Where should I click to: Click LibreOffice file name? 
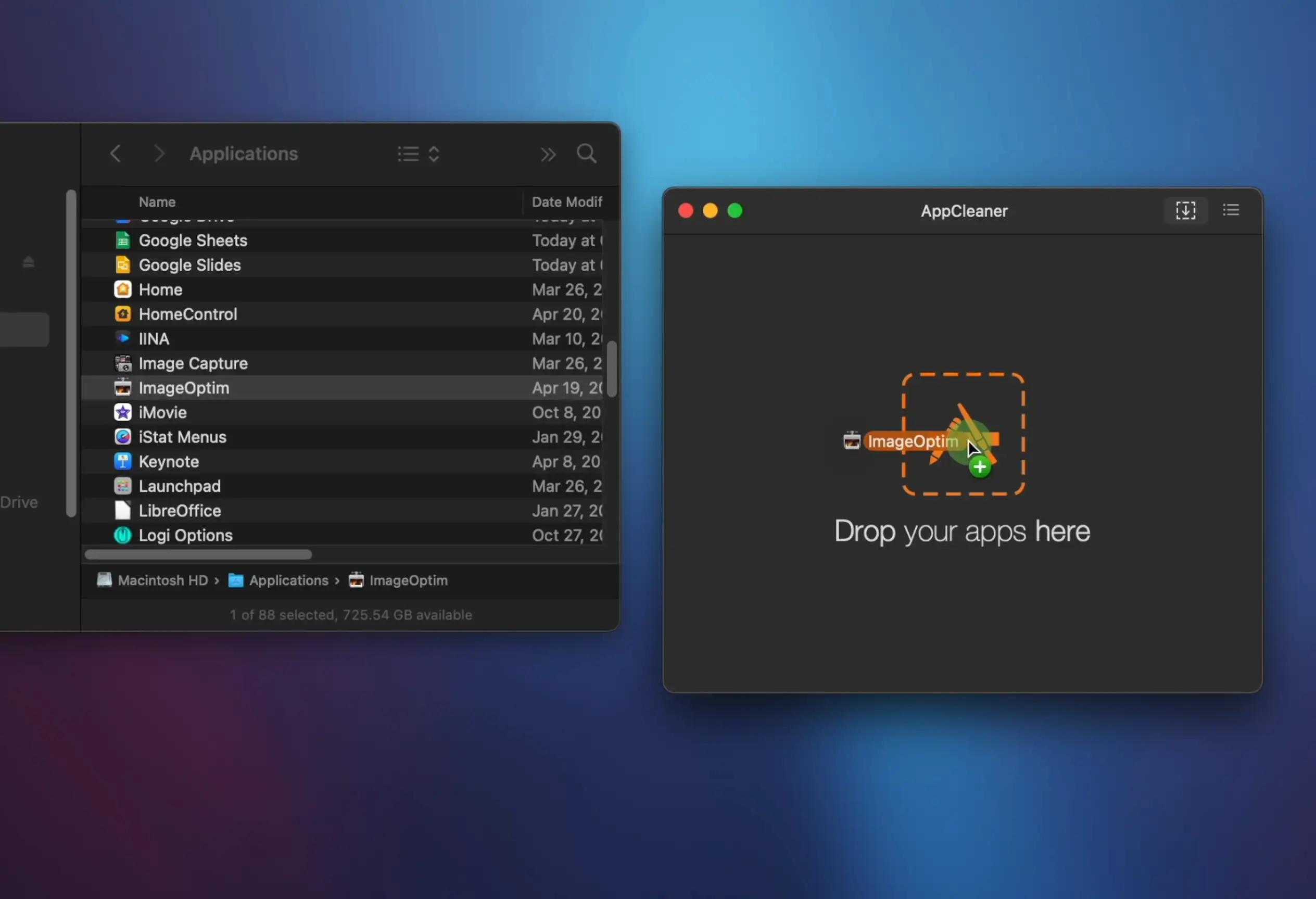click(x=180, y=511)
